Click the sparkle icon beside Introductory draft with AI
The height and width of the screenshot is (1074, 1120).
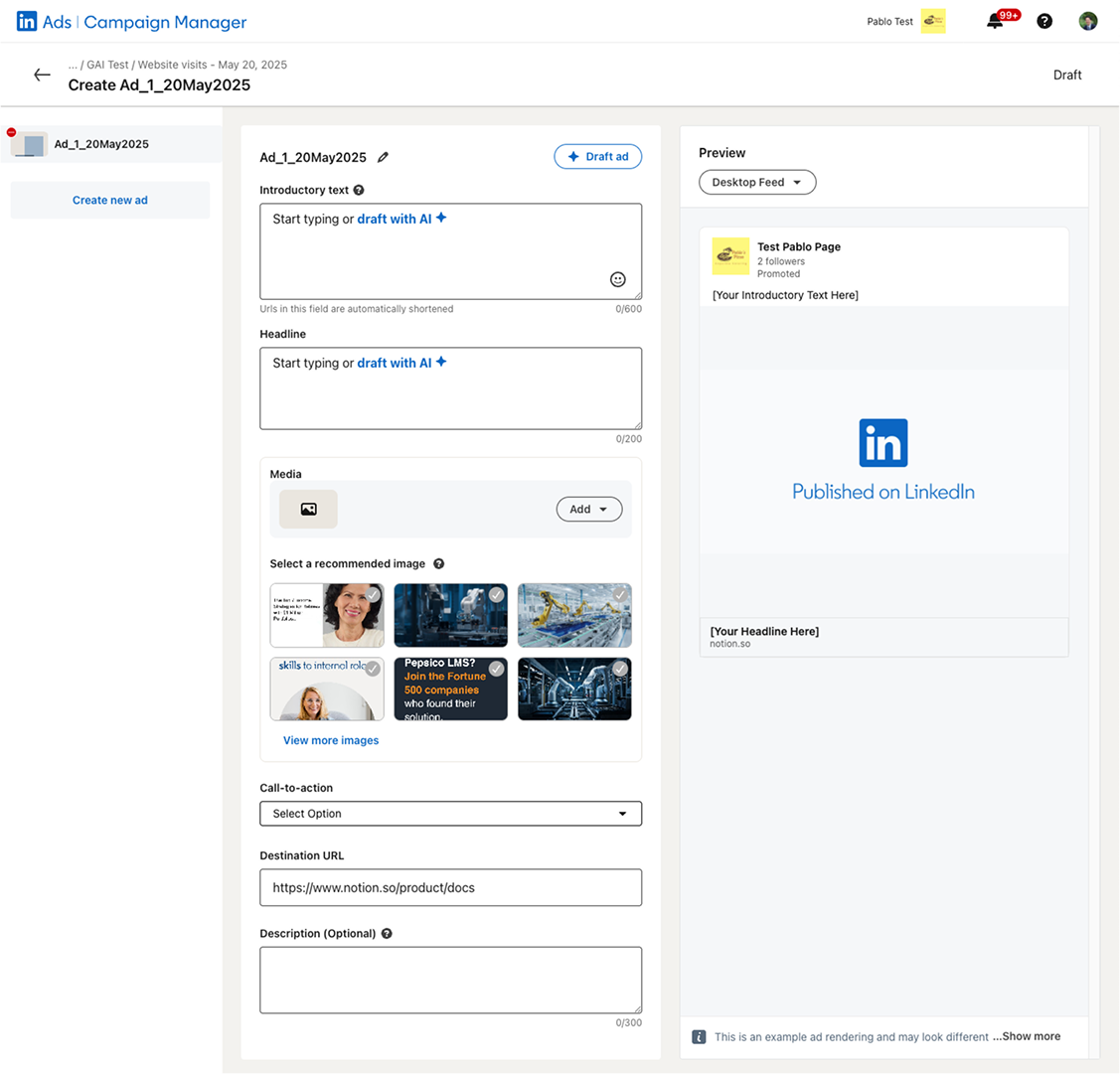[x=441, y=218]
